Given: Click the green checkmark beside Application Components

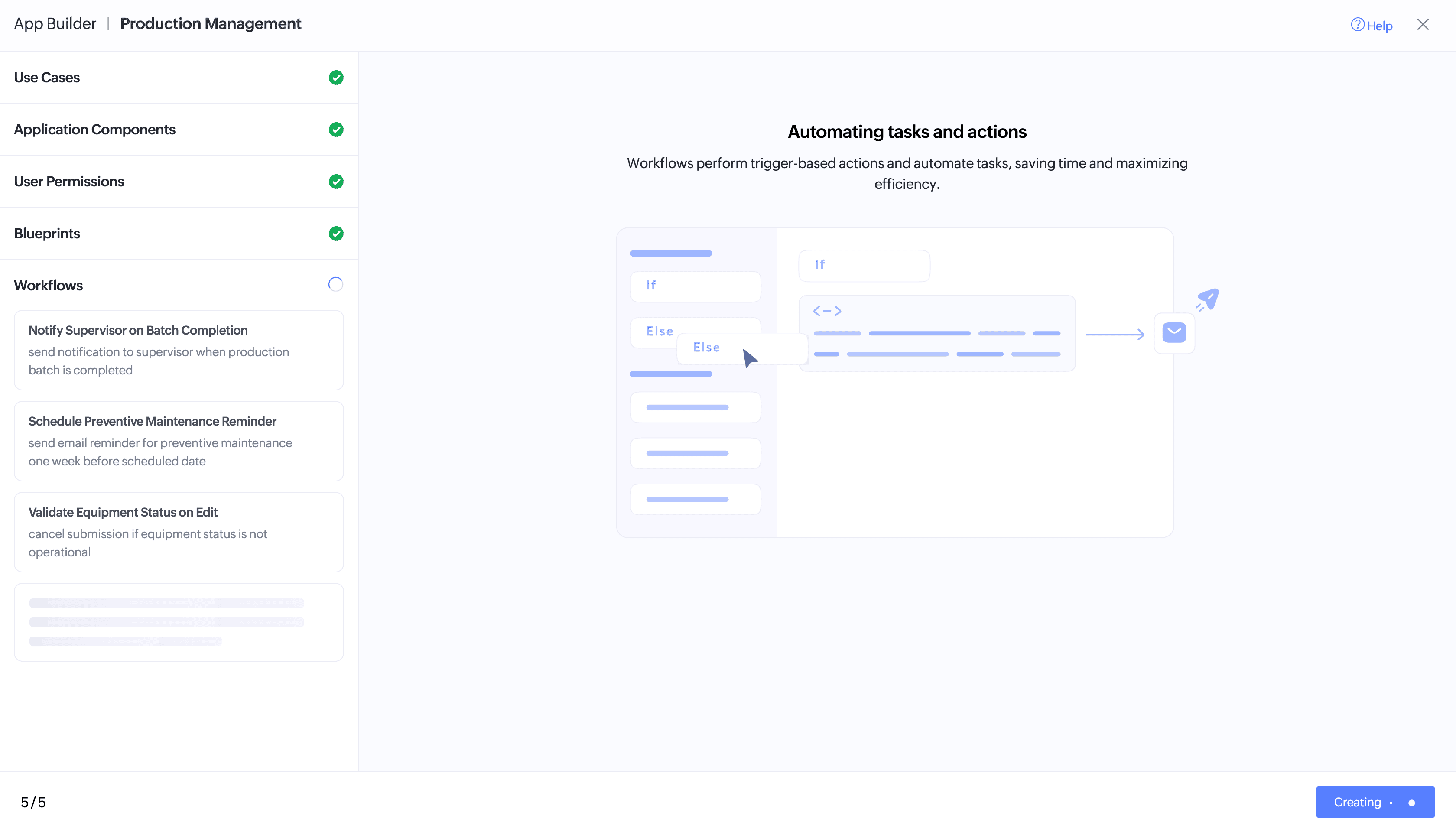Looking at the screenshot, I should click(x=336, y=130).
